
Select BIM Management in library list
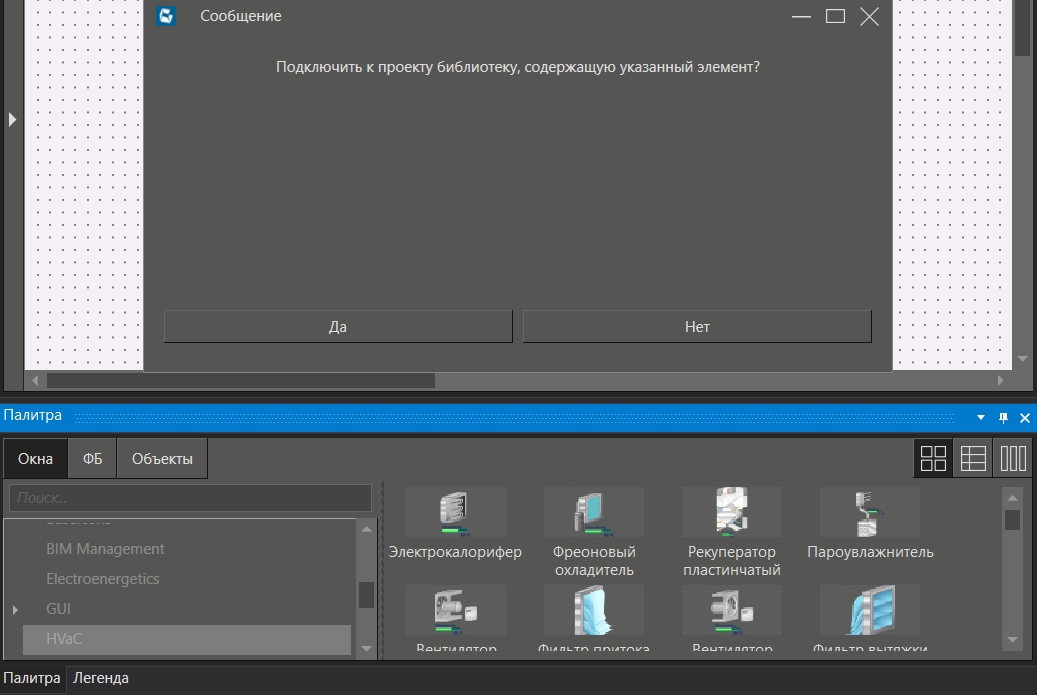pos(105,549)
